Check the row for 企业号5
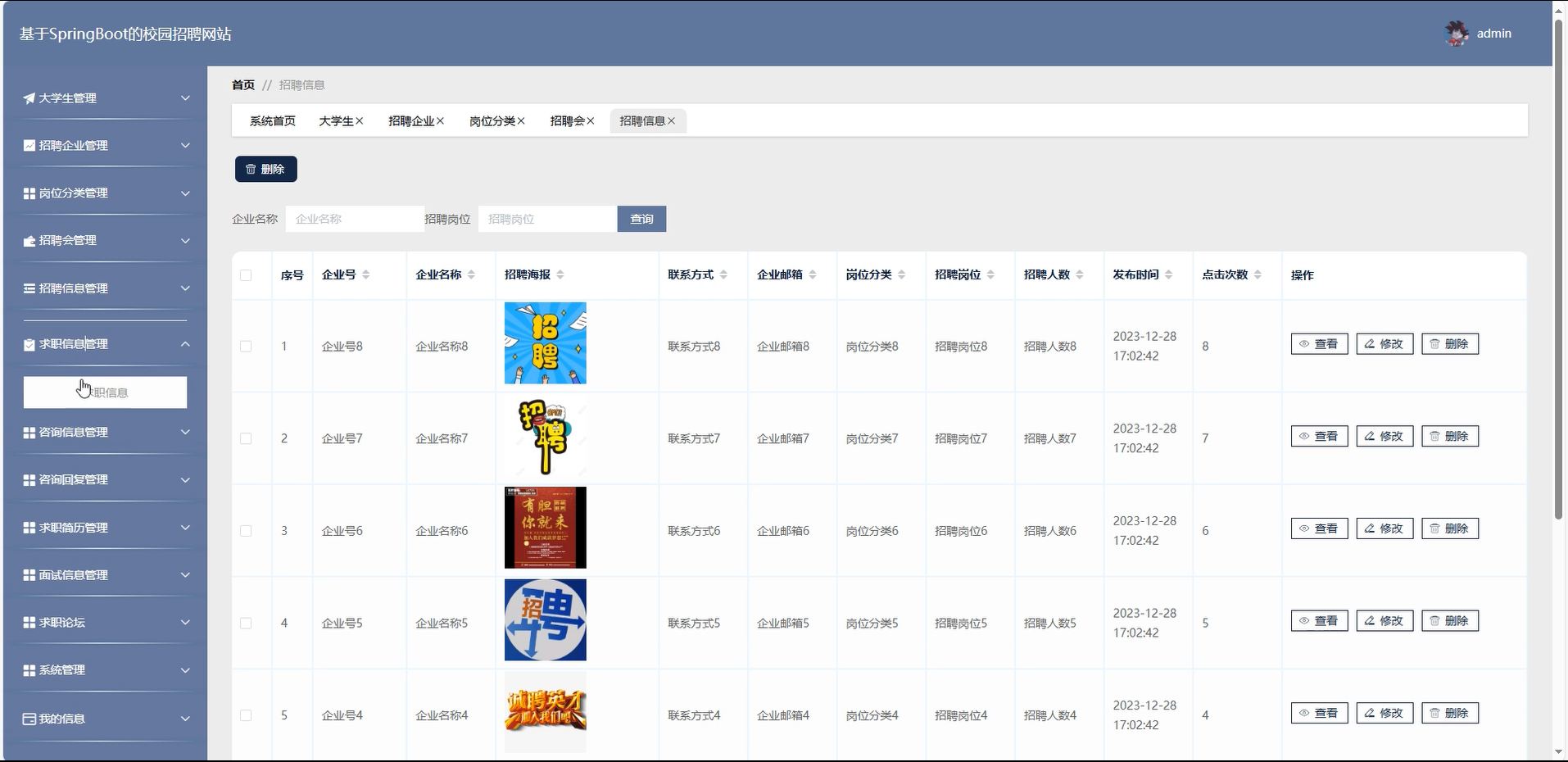1568x762 pixels. point(246,624)
